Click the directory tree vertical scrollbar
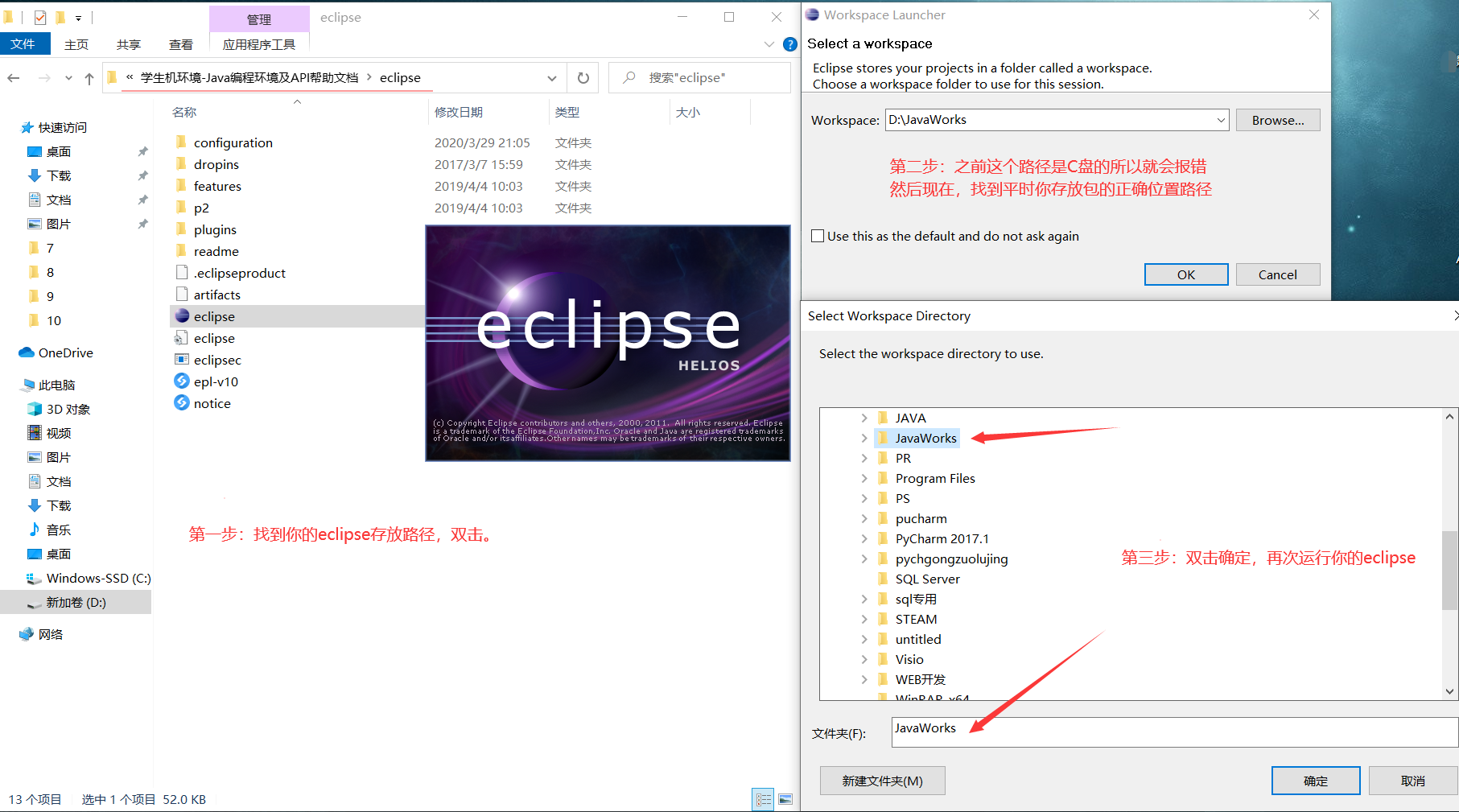This screenshot has height=812, width=1459. (x=1449, y=570)
